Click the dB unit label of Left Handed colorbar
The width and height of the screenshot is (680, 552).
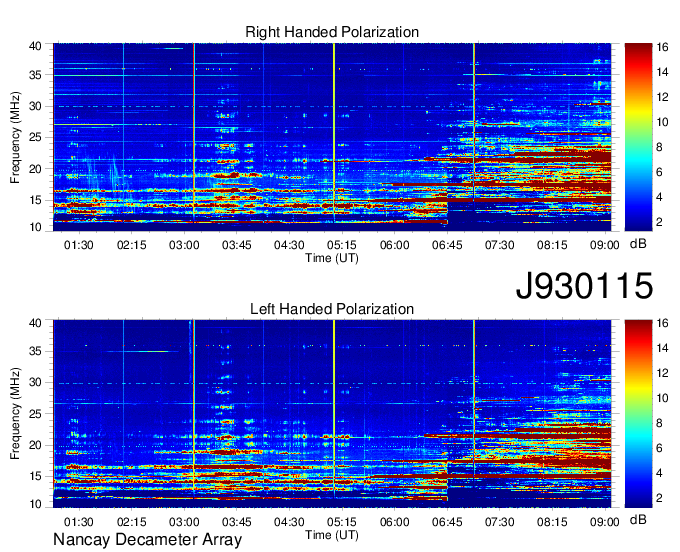click(638, 520)
